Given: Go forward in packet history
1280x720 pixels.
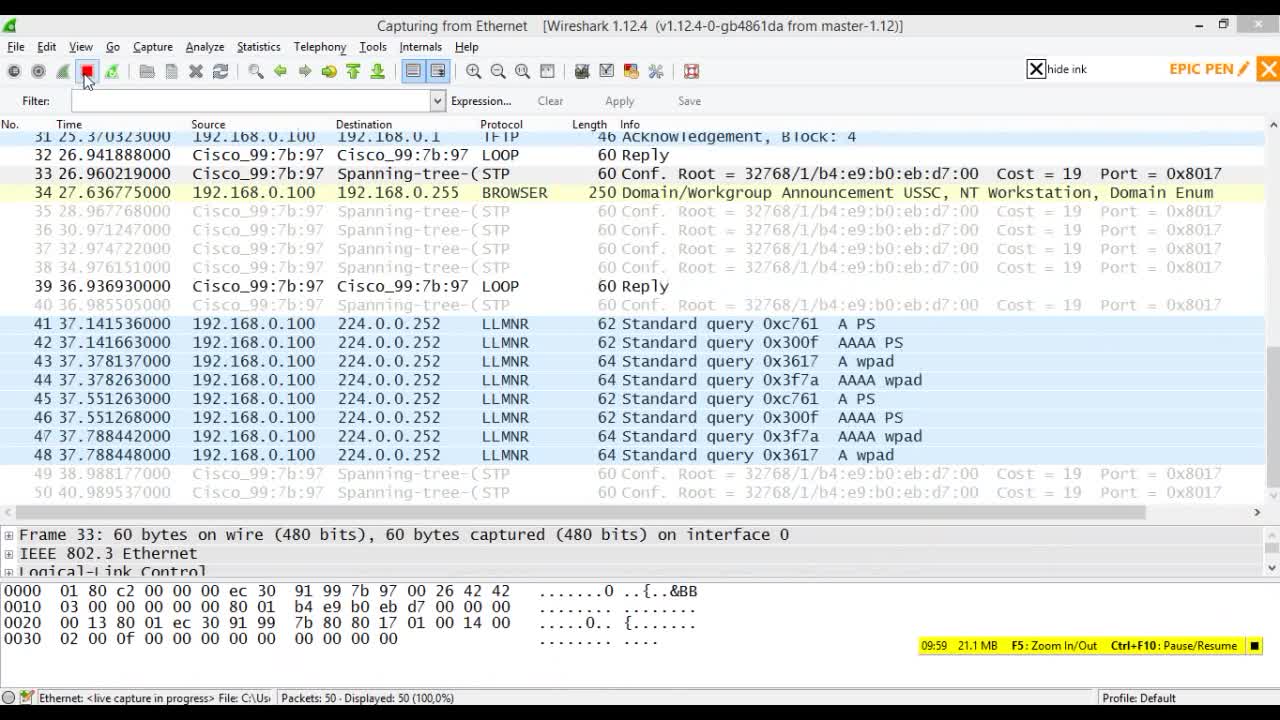Looking at the screenshot, I should [304, 71].
